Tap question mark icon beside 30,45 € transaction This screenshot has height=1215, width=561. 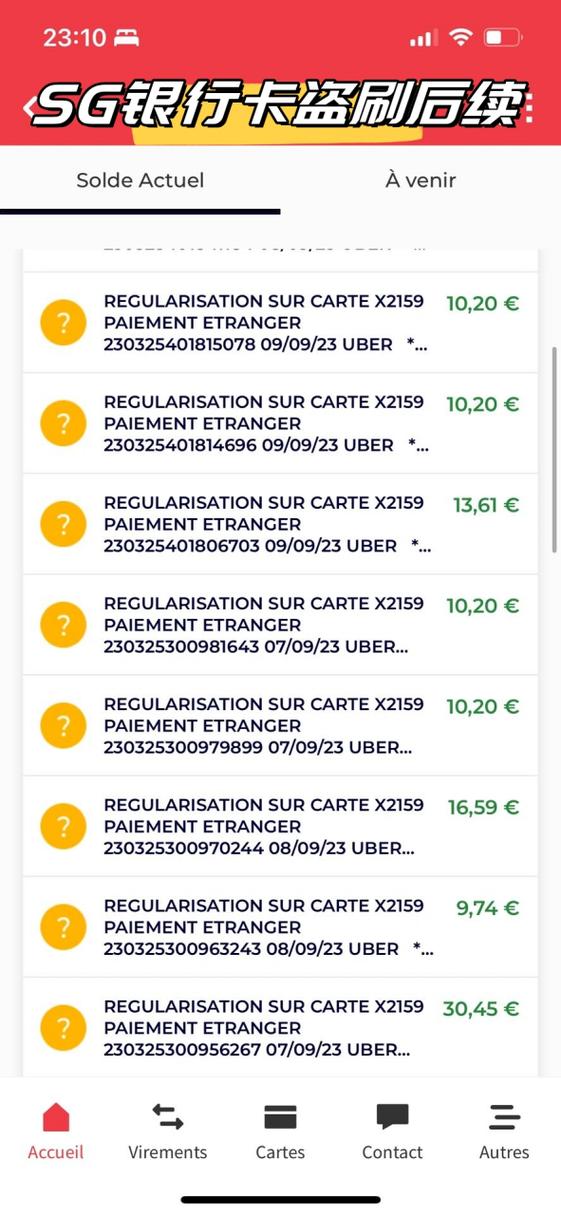63,1028
